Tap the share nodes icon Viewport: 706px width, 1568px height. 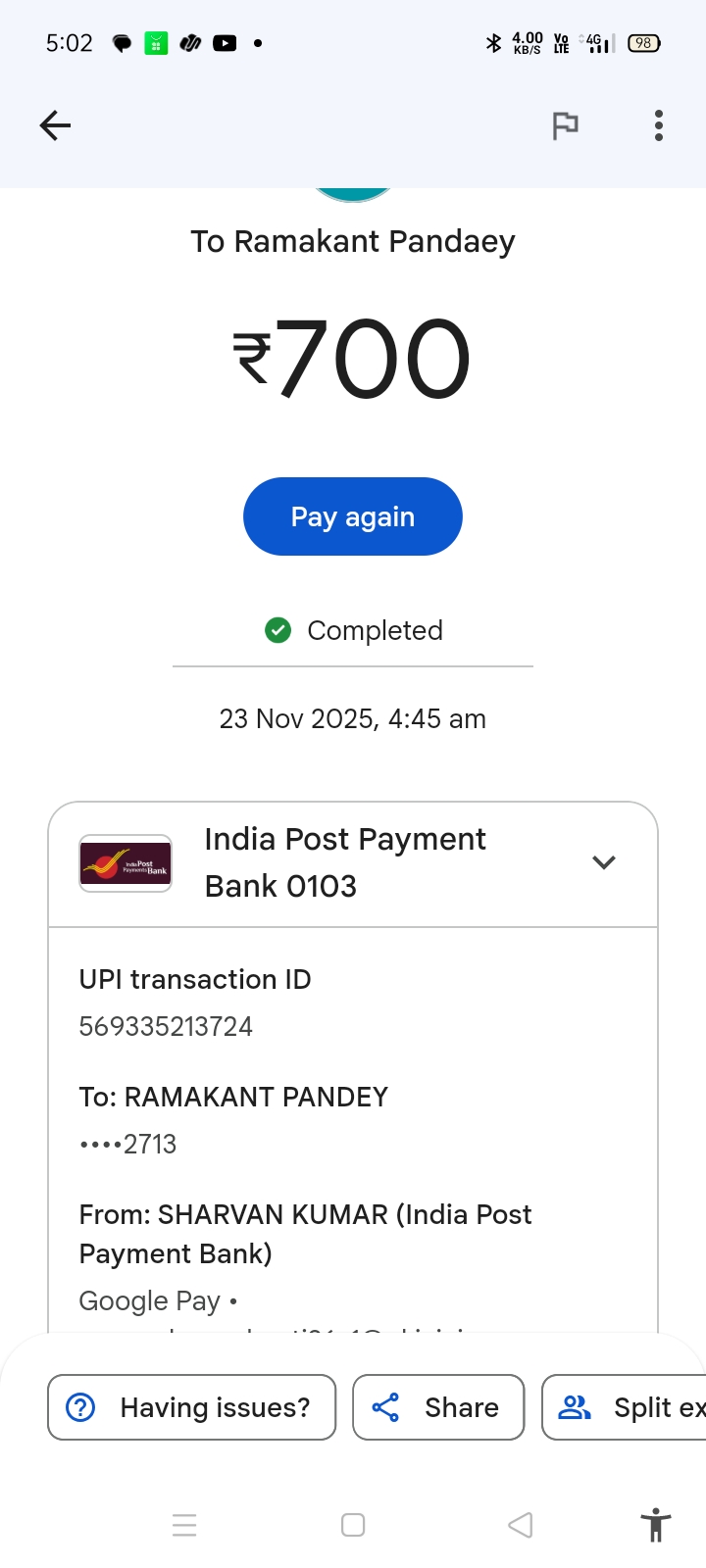pyautogui.click(x=385, y=1407)
